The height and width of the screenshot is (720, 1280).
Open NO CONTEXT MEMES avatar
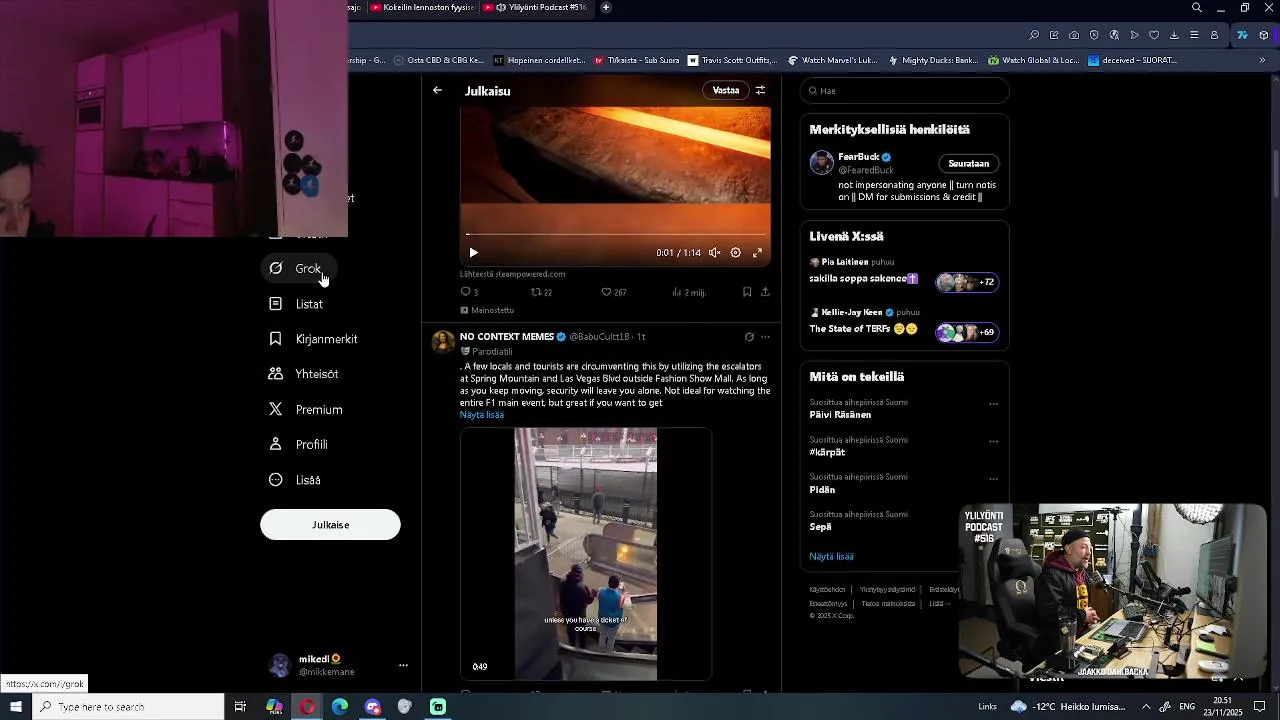pyautogui.click(x=443, y=342)
